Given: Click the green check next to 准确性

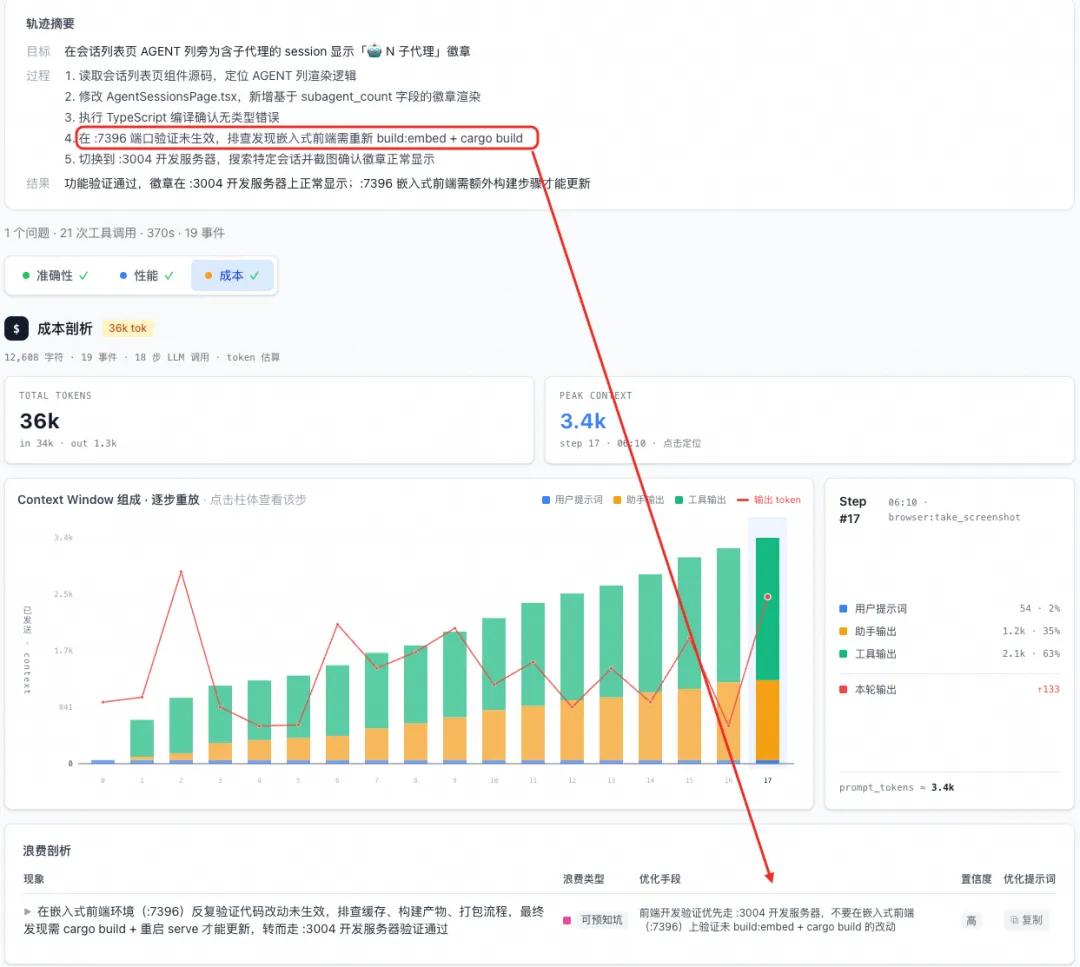Looking at the screenshot, I should point(83,275).
